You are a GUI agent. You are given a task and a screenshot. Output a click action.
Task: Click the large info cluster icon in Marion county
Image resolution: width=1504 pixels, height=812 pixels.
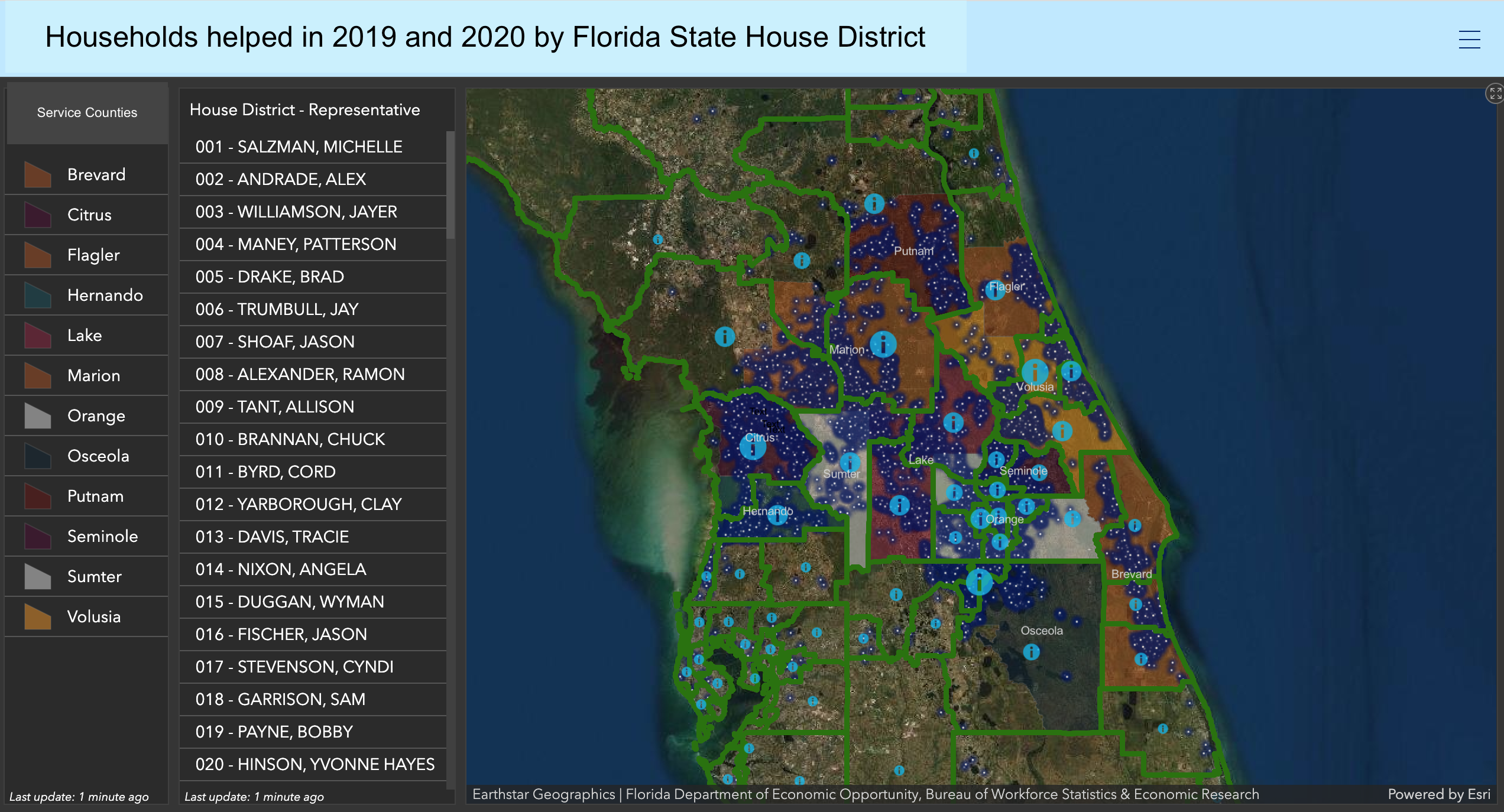[883, 346]
